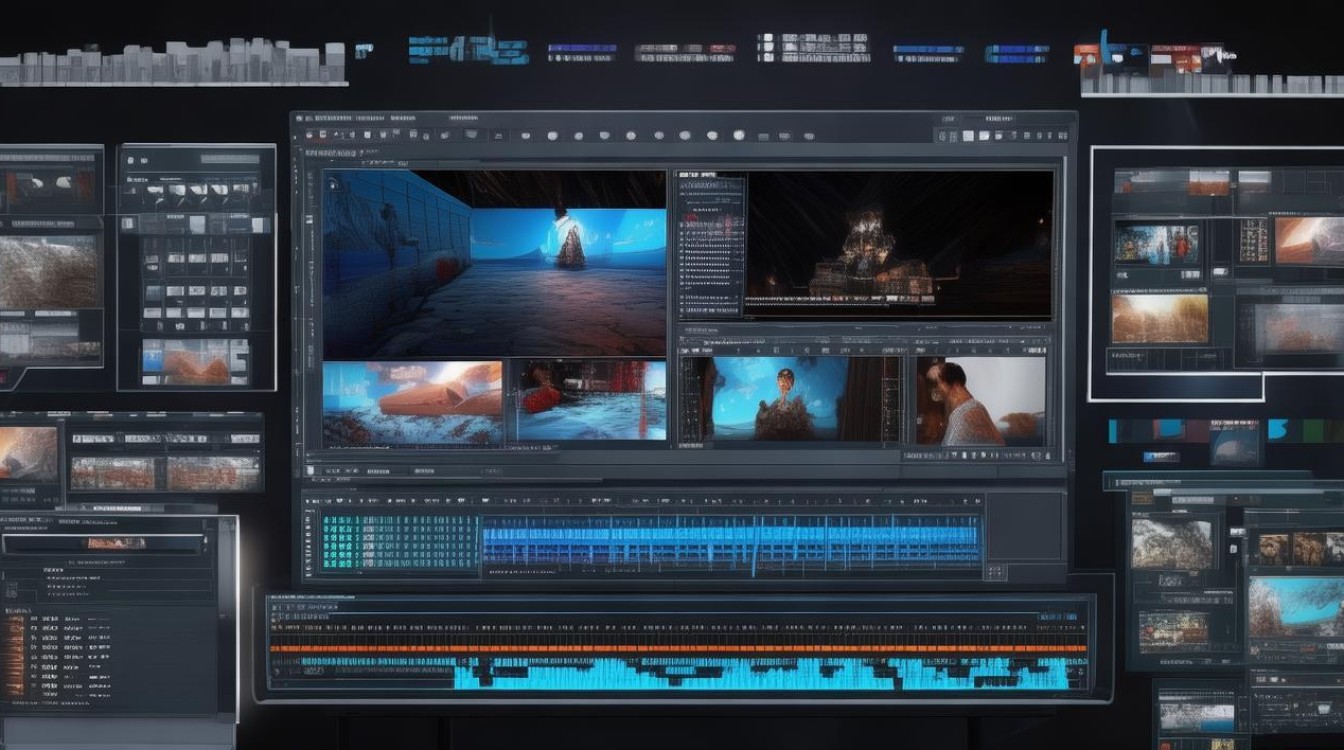
Task: Open the orange sunset thumbnail in white-framed right panel
Action: coord(1160,318)
